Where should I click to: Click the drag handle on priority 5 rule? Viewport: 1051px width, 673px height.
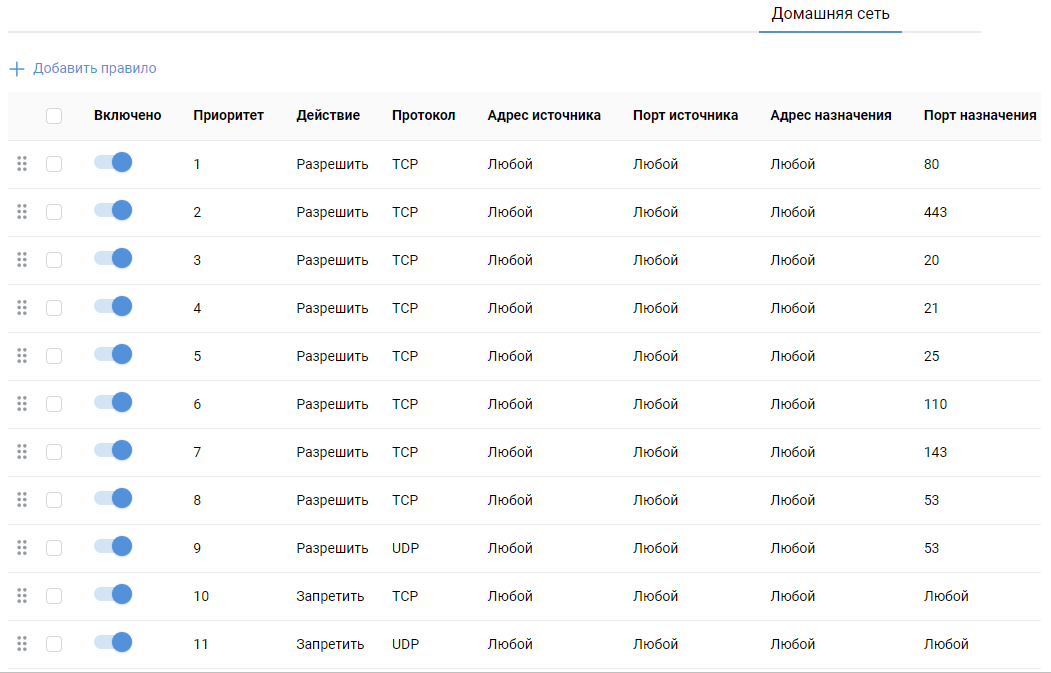point(22,356)
